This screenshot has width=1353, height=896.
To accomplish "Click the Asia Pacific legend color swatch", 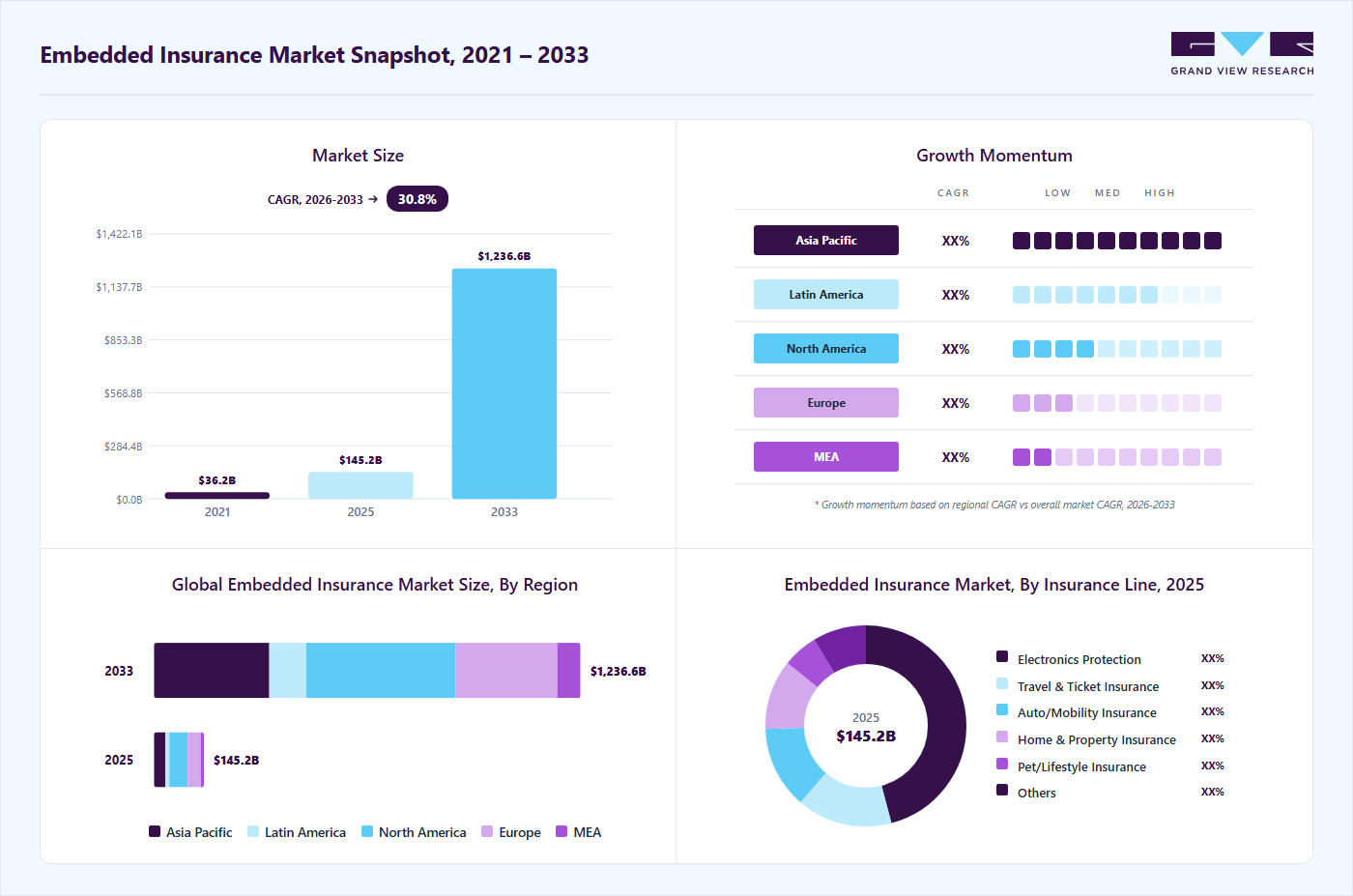I will (x=155, y=831).
